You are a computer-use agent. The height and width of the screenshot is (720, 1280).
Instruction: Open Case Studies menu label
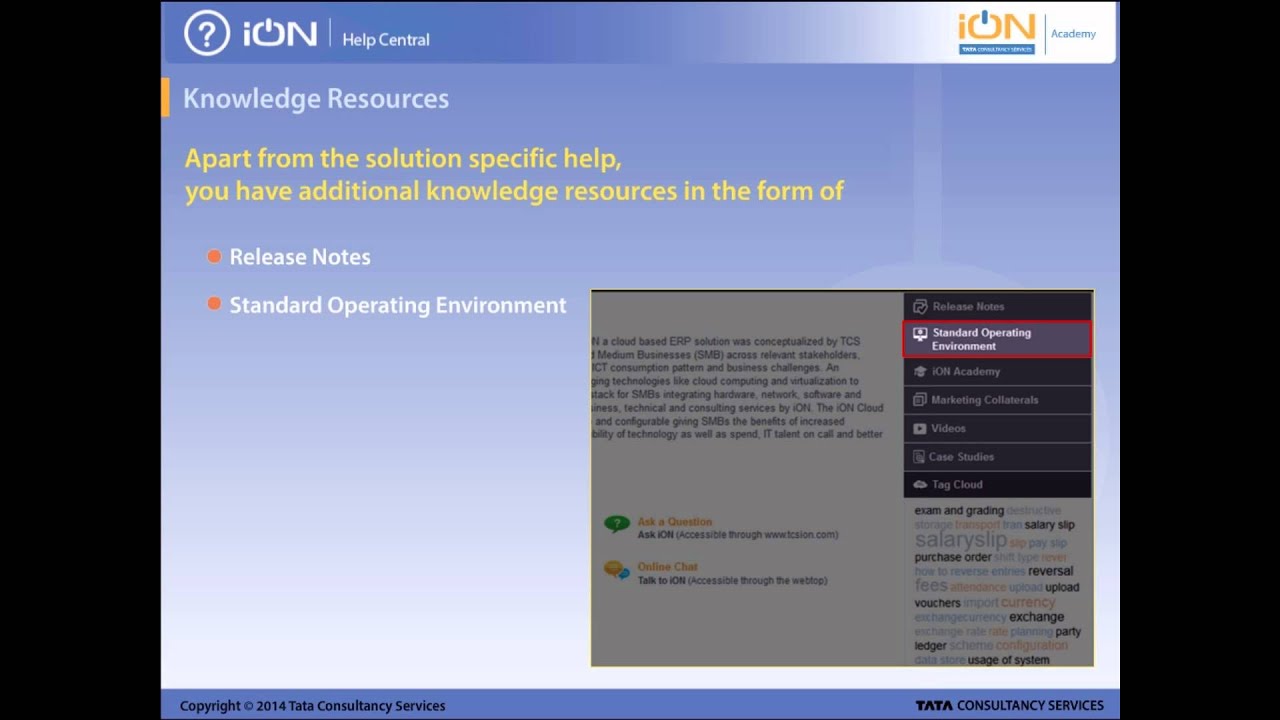[961, 456]
